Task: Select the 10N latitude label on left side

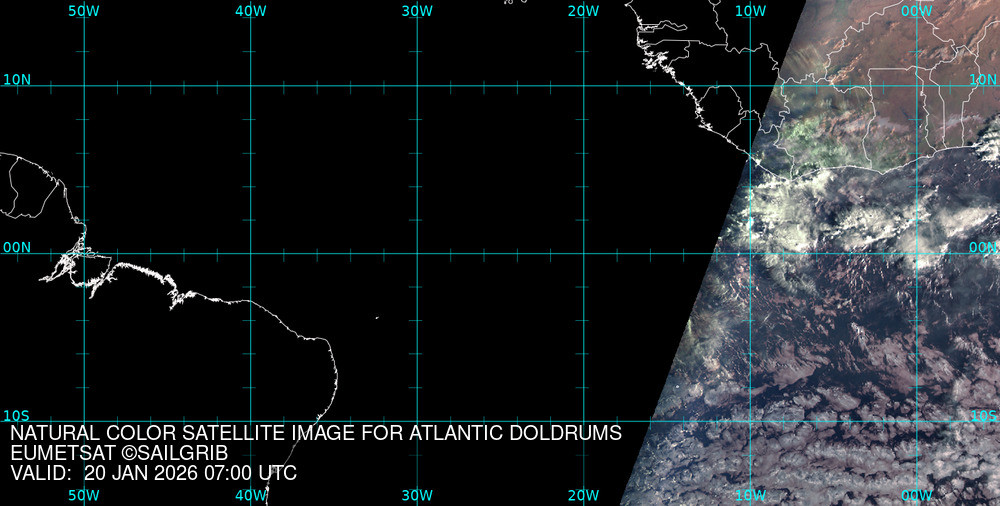Action: [x=17, y=79]
